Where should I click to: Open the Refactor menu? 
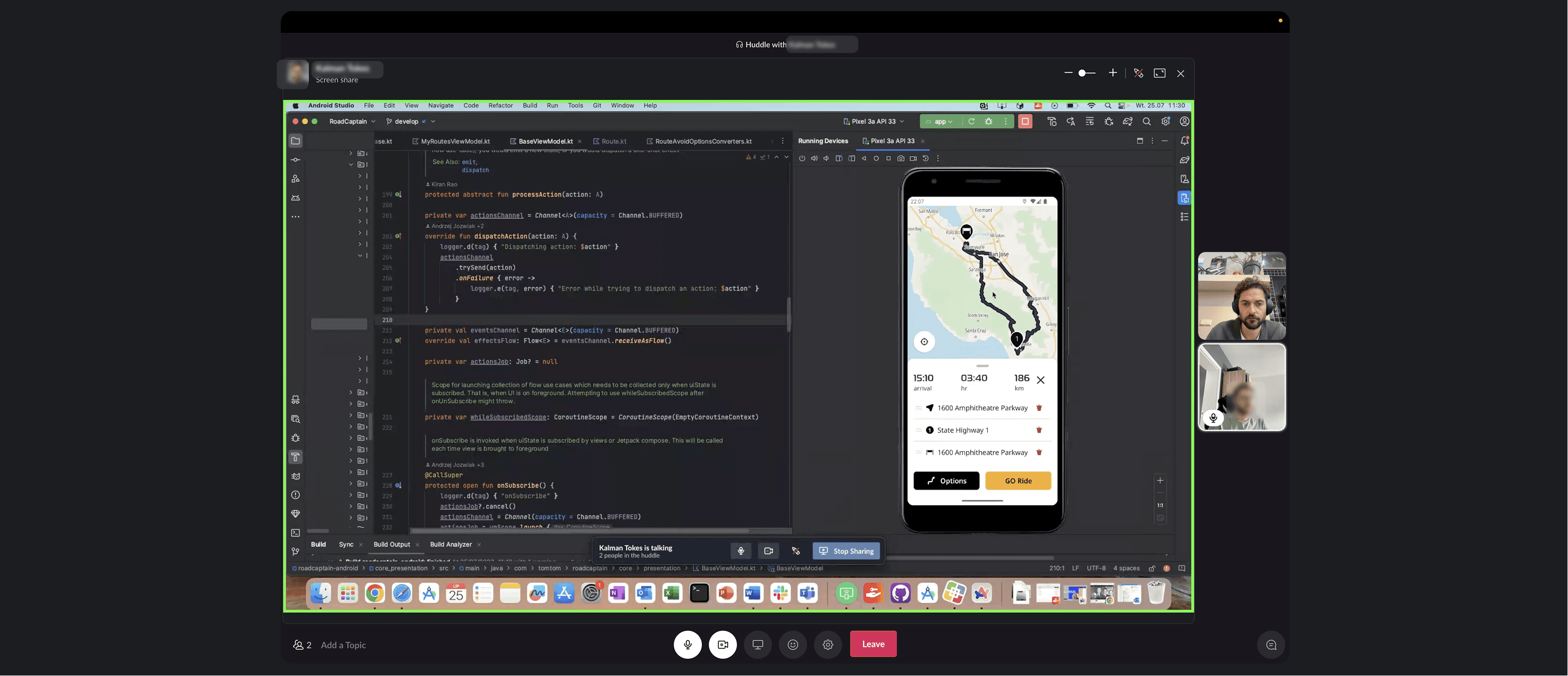click(500, 106)
